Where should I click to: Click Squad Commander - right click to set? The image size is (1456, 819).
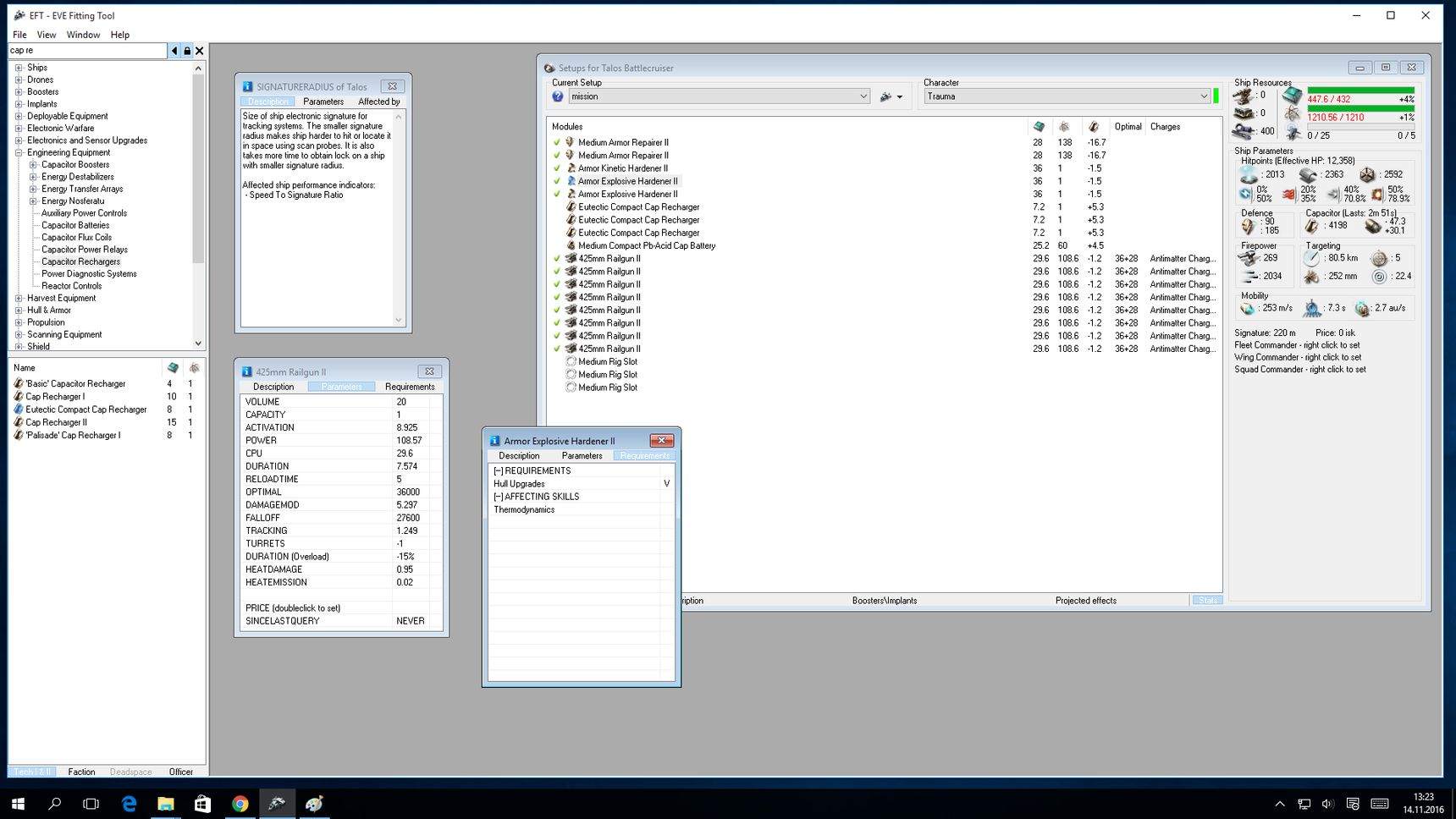[1300, 370]
